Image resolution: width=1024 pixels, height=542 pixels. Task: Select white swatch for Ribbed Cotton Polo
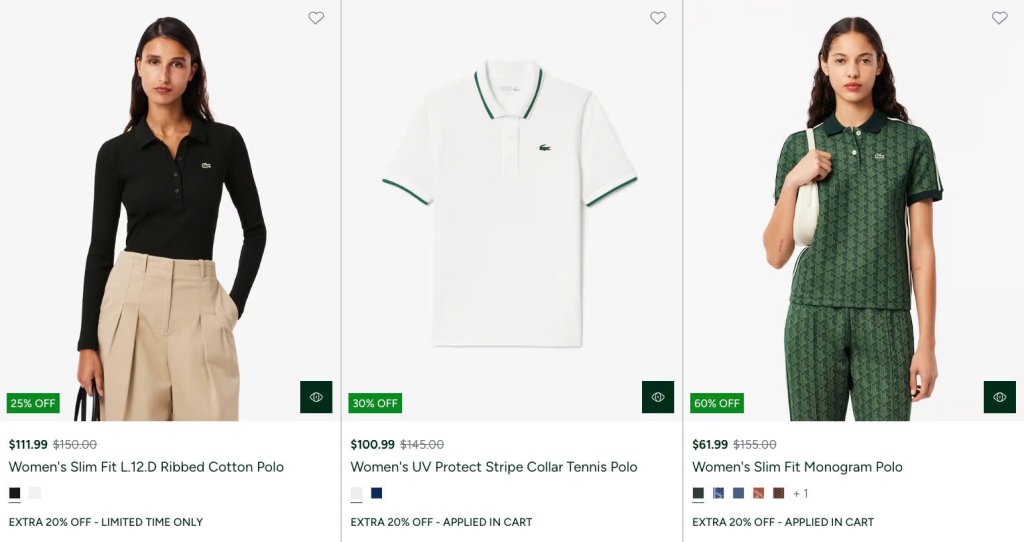coord(35,493)
